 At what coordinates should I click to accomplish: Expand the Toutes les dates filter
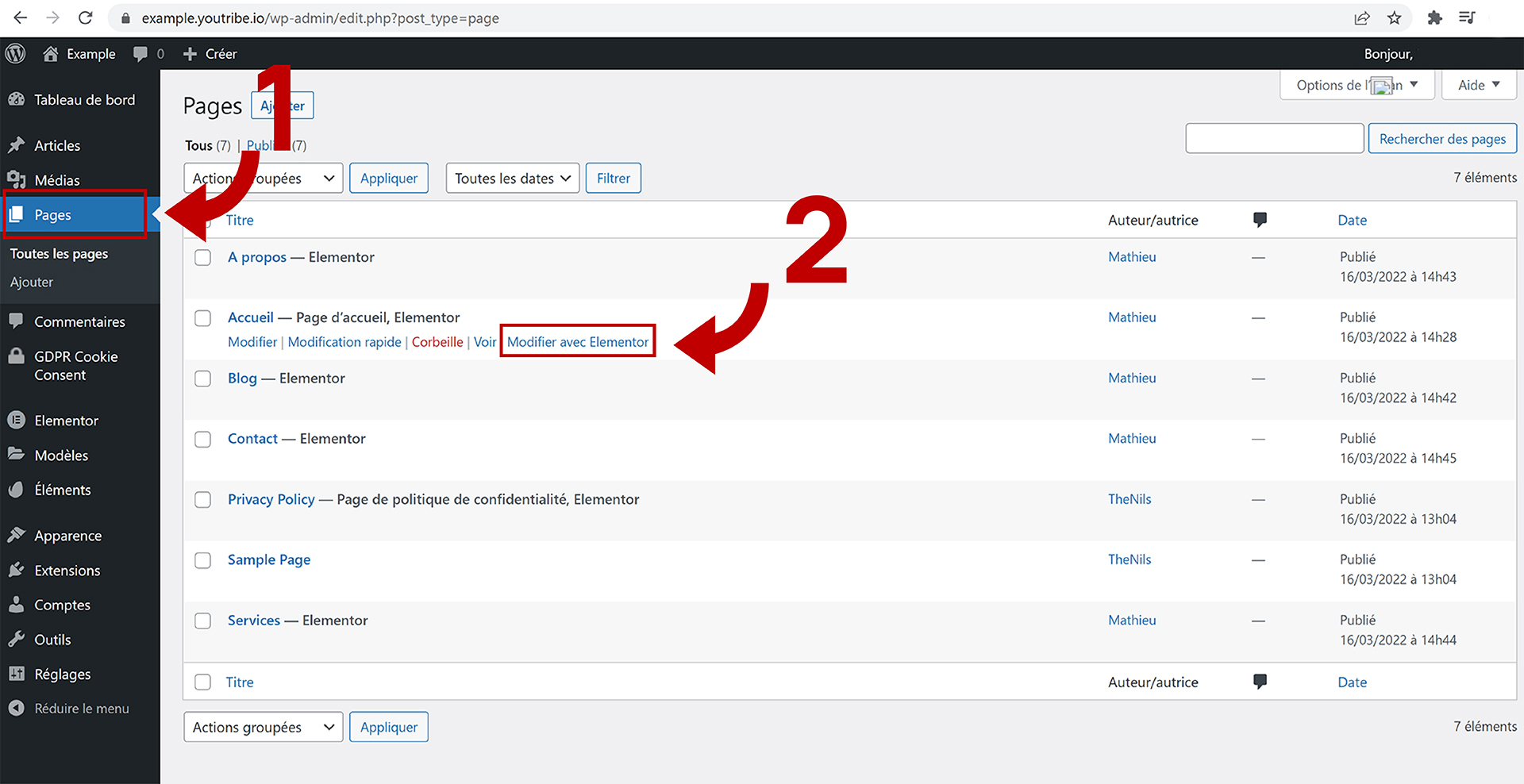pos(512,179)
